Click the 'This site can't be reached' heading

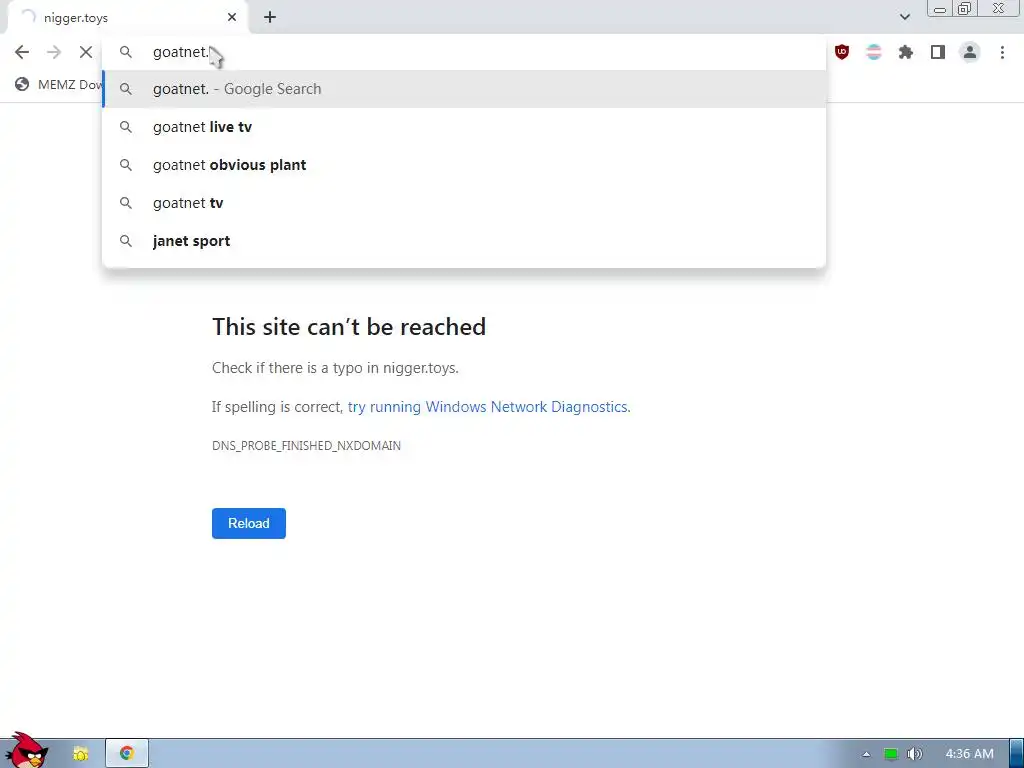349,327
